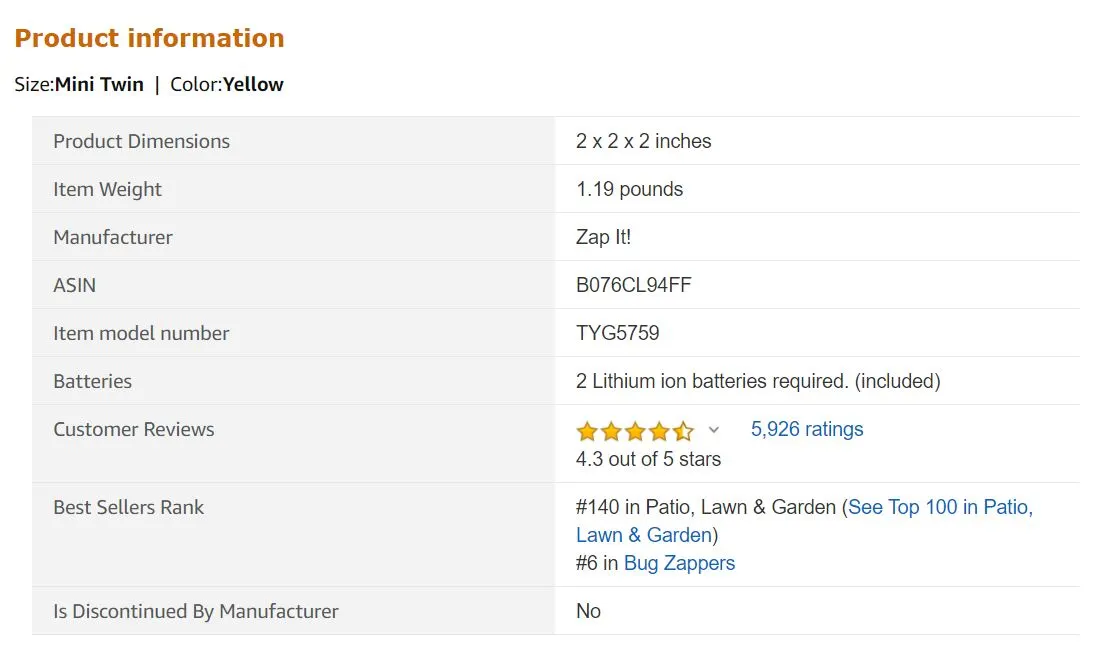Click the 2 x 2 x 2 inches value
1115x660 pixels.
pyautogui.click(x=643, y=141)
